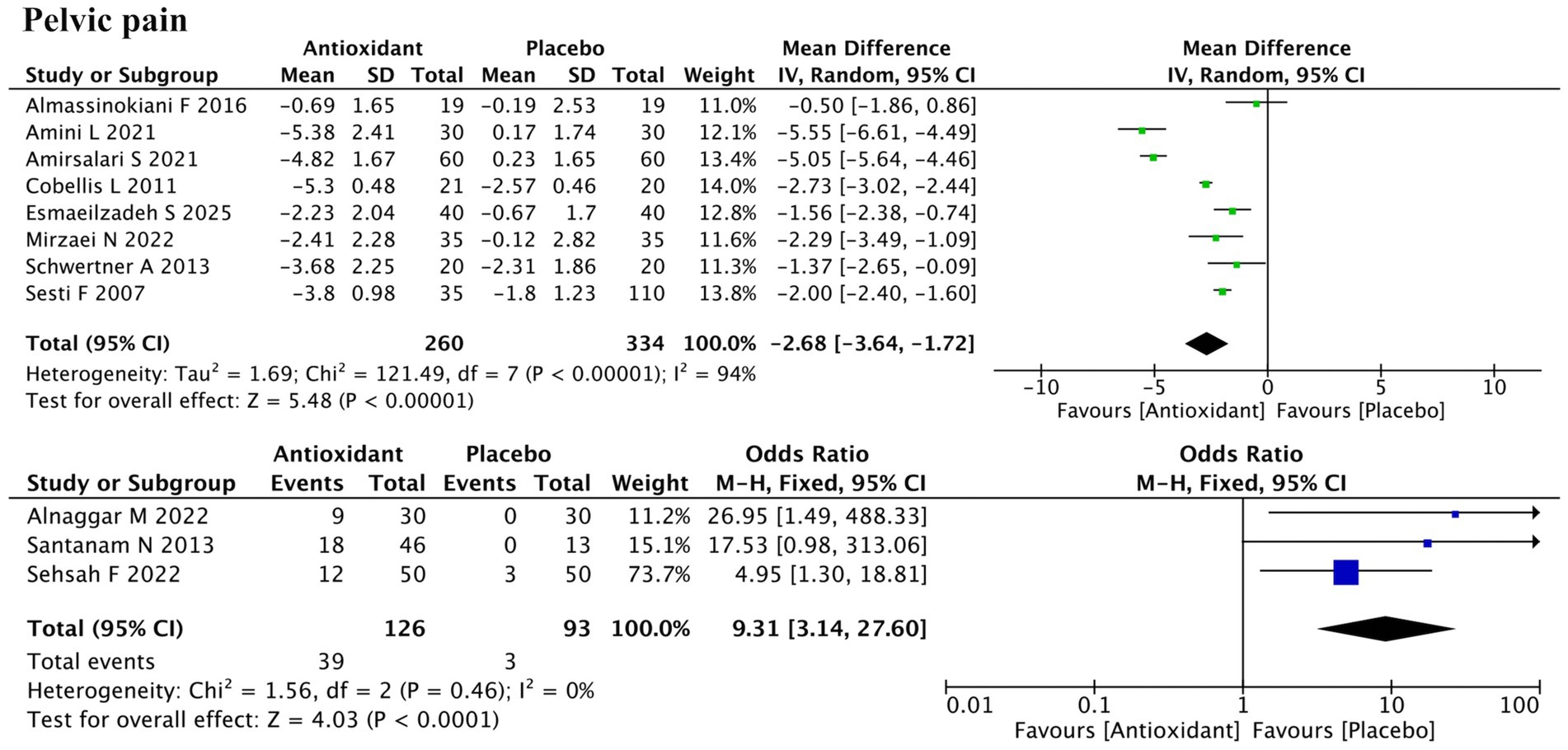Click the black diamond in the mean difference plot

point(1207,343)
